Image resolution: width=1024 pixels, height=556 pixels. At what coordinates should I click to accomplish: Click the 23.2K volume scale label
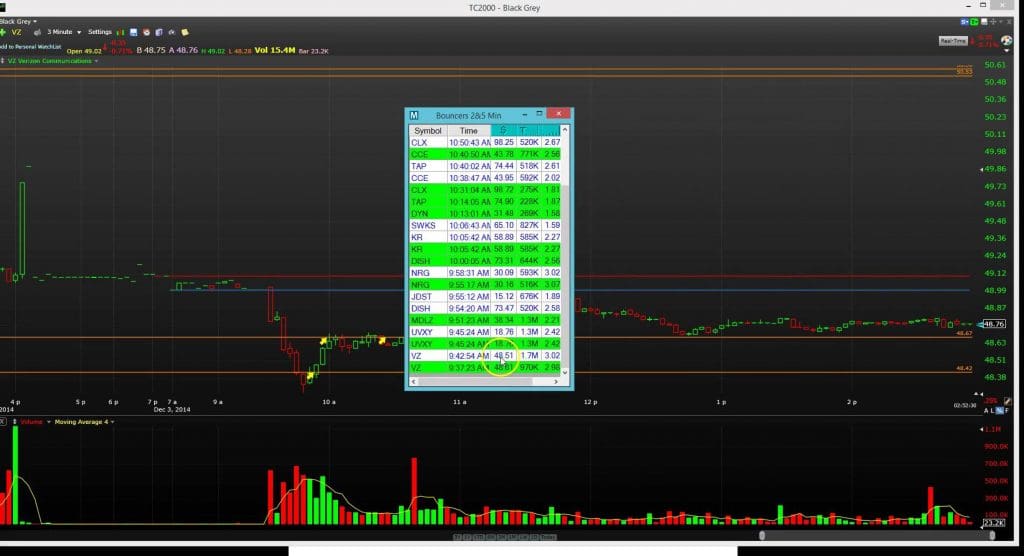point(993,523)
